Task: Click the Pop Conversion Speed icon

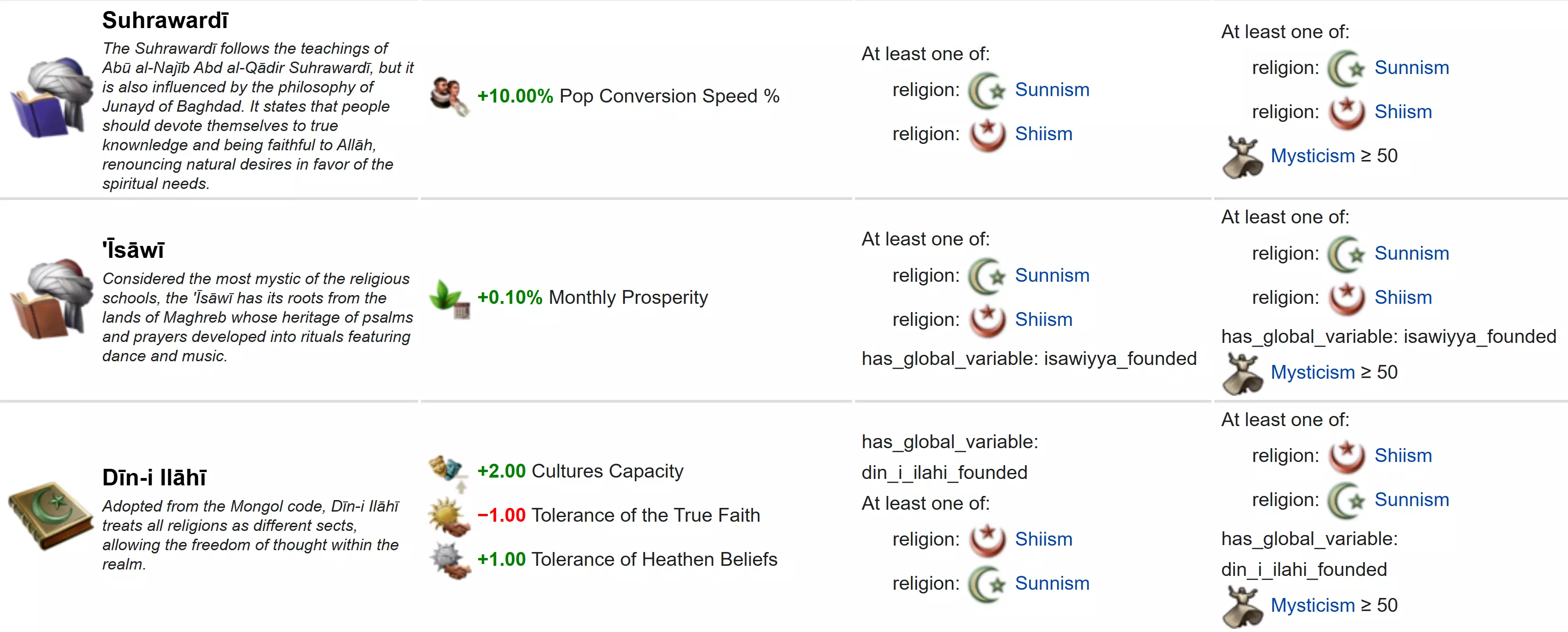Action: 450,96
